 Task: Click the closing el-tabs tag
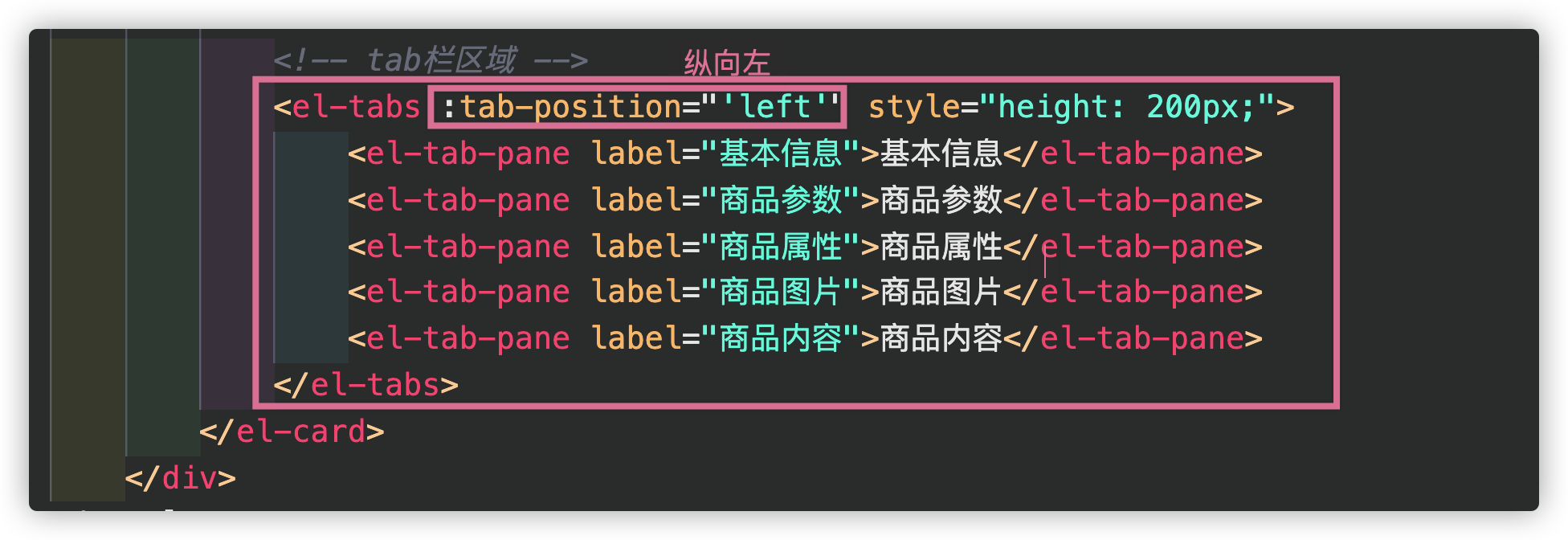(x=365, y=385)
